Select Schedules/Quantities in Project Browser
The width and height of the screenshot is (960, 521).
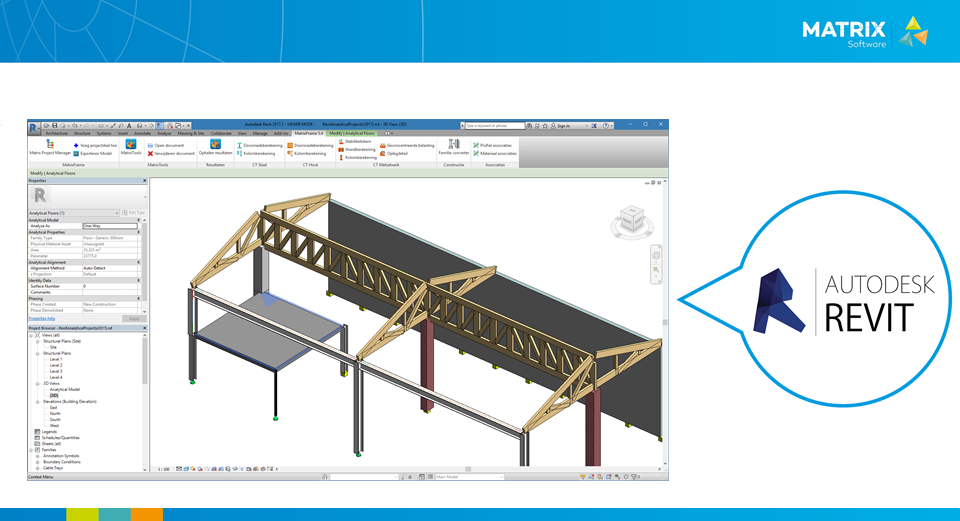[x=61, y=438]
